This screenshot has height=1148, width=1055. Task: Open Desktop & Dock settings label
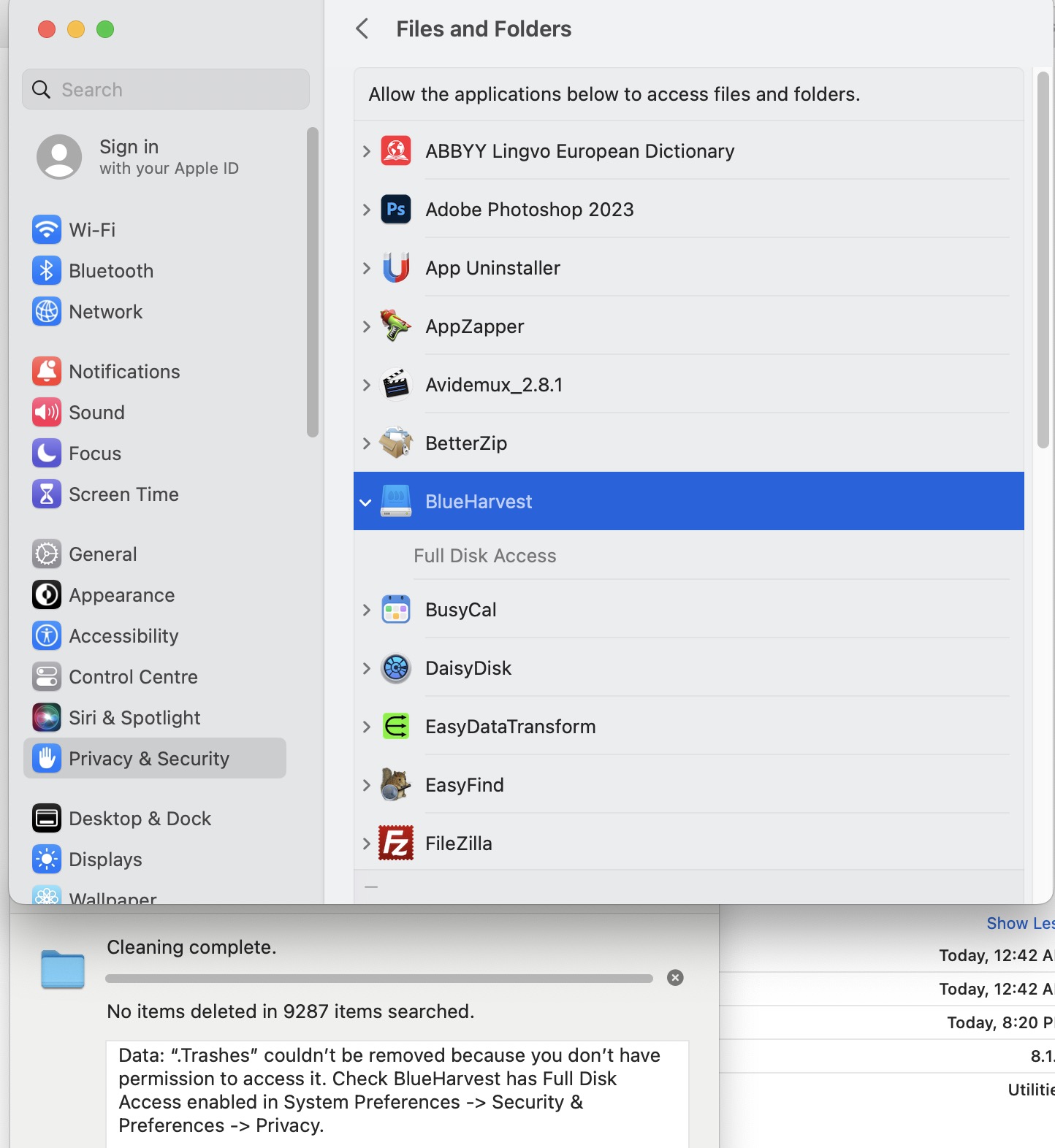[140, 819]
